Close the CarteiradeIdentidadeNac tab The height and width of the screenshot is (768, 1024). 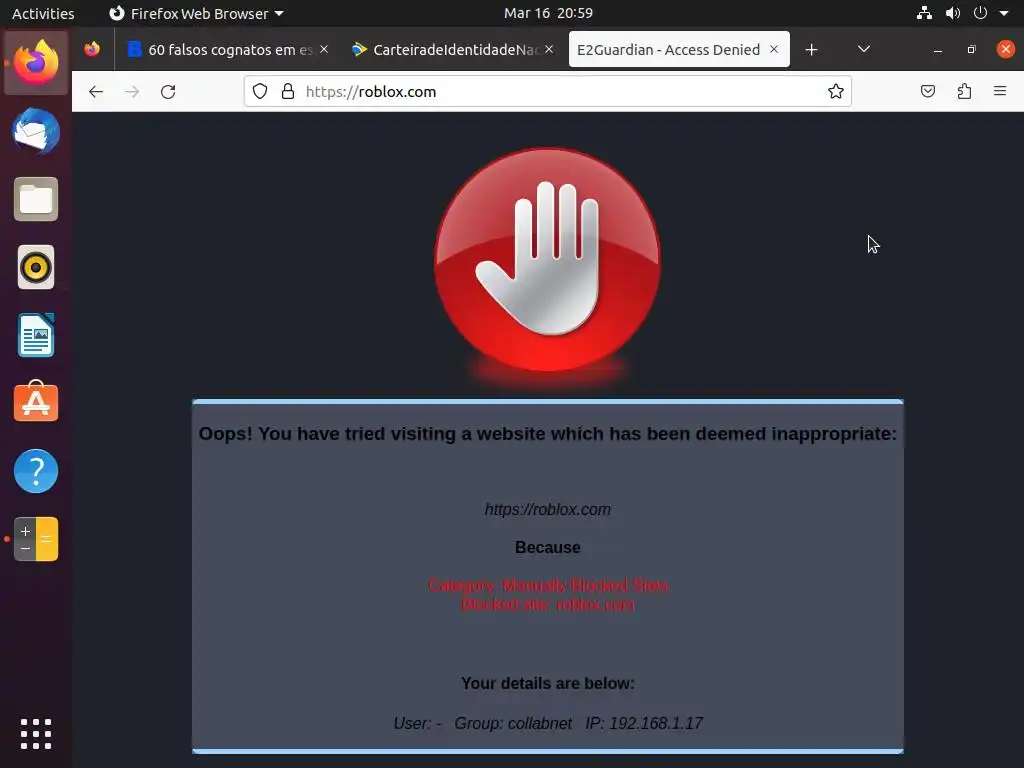tap(549, 49)
